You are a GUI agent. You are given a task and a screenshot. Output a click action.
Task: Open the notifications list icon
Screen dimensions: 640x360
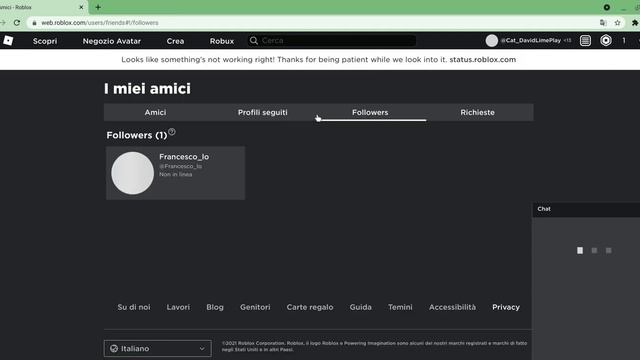point(585,40)
